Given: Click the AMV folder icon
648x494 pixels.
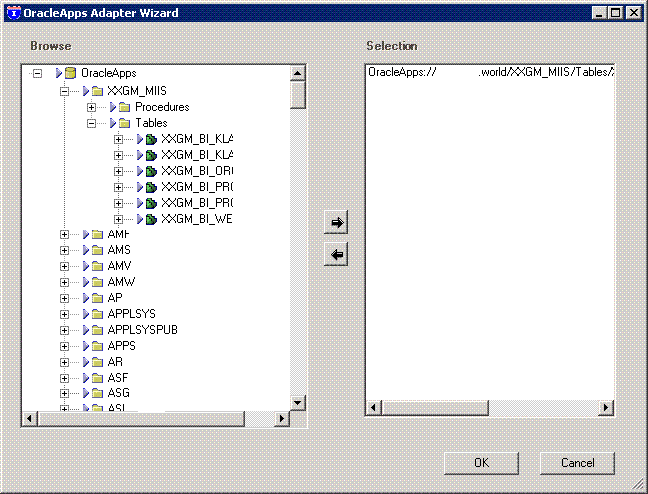Looking at the screenshot, I should [x=98, y=266].
